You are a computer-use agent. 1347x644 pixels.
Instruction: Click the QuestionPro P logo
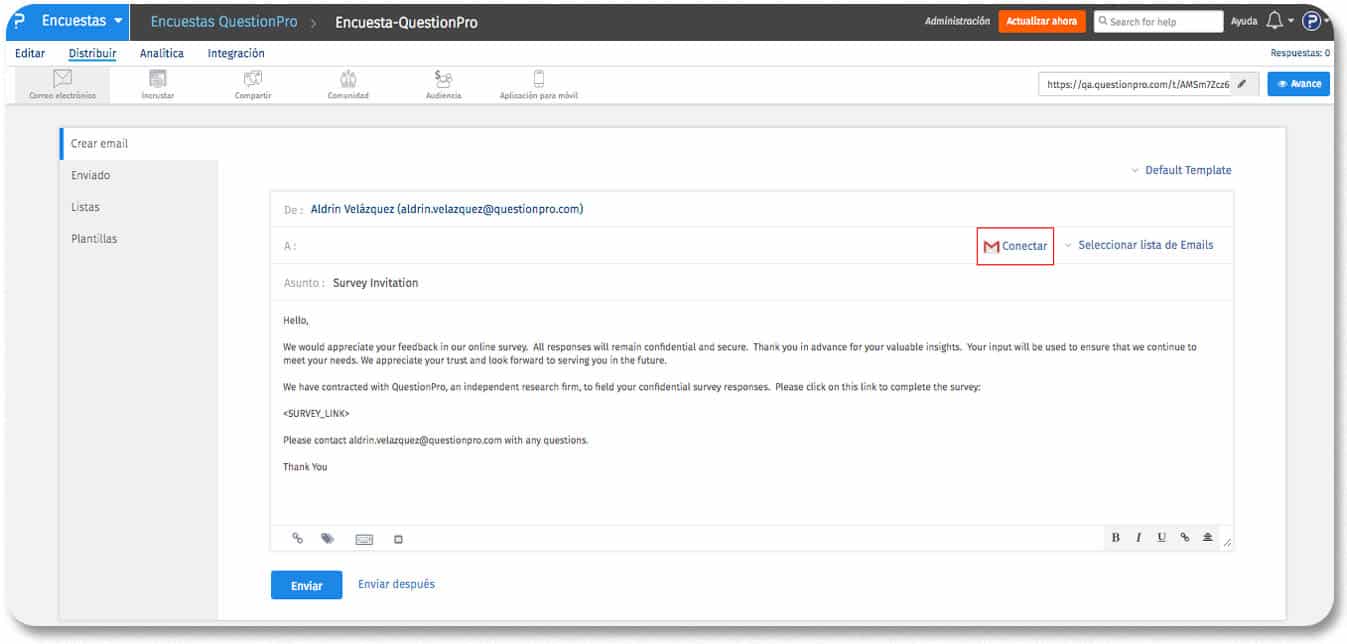[x=19, y=21]
